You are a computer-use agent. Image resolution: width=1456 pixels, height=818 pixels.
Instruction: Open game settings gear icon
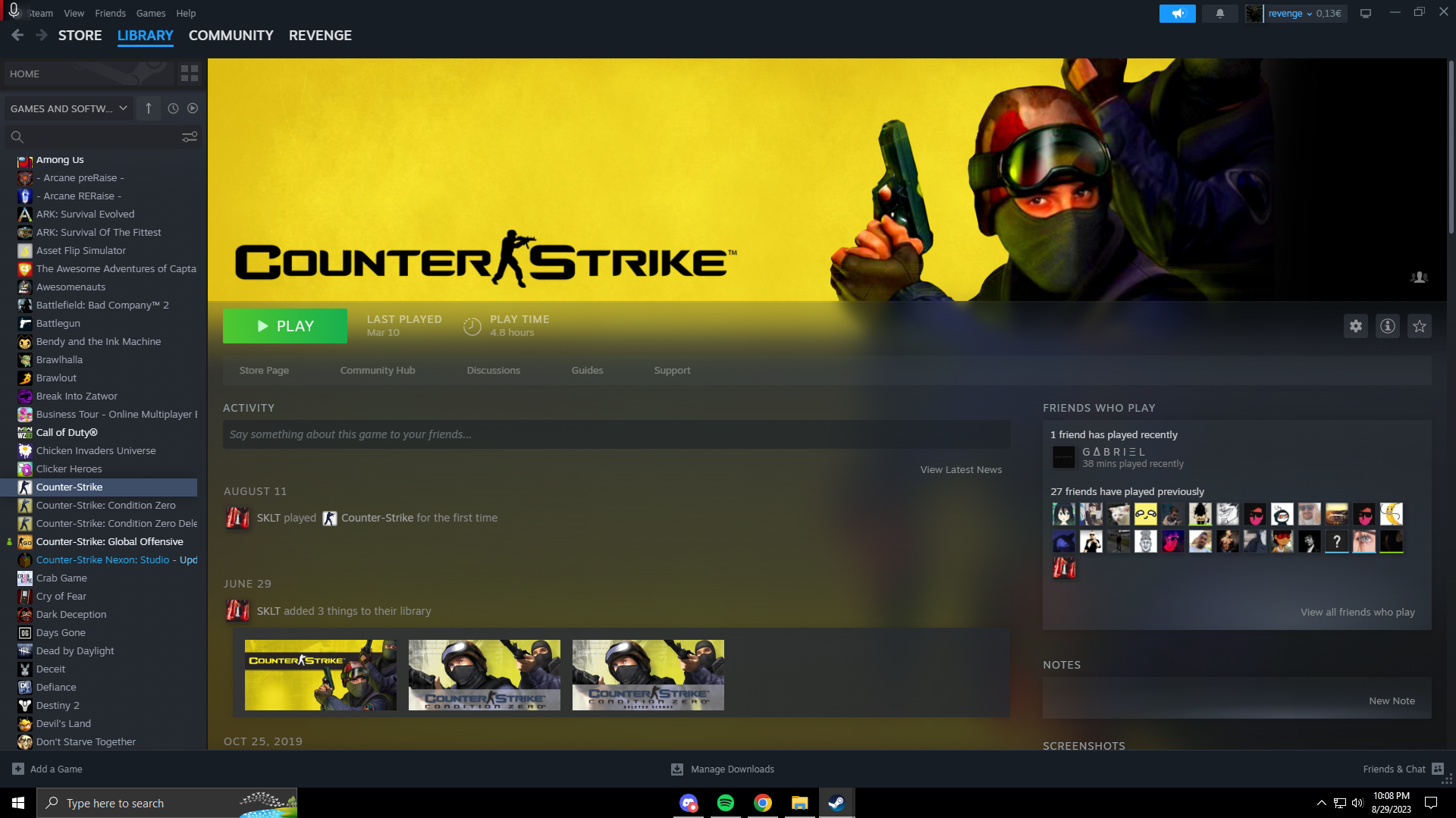1355,326
